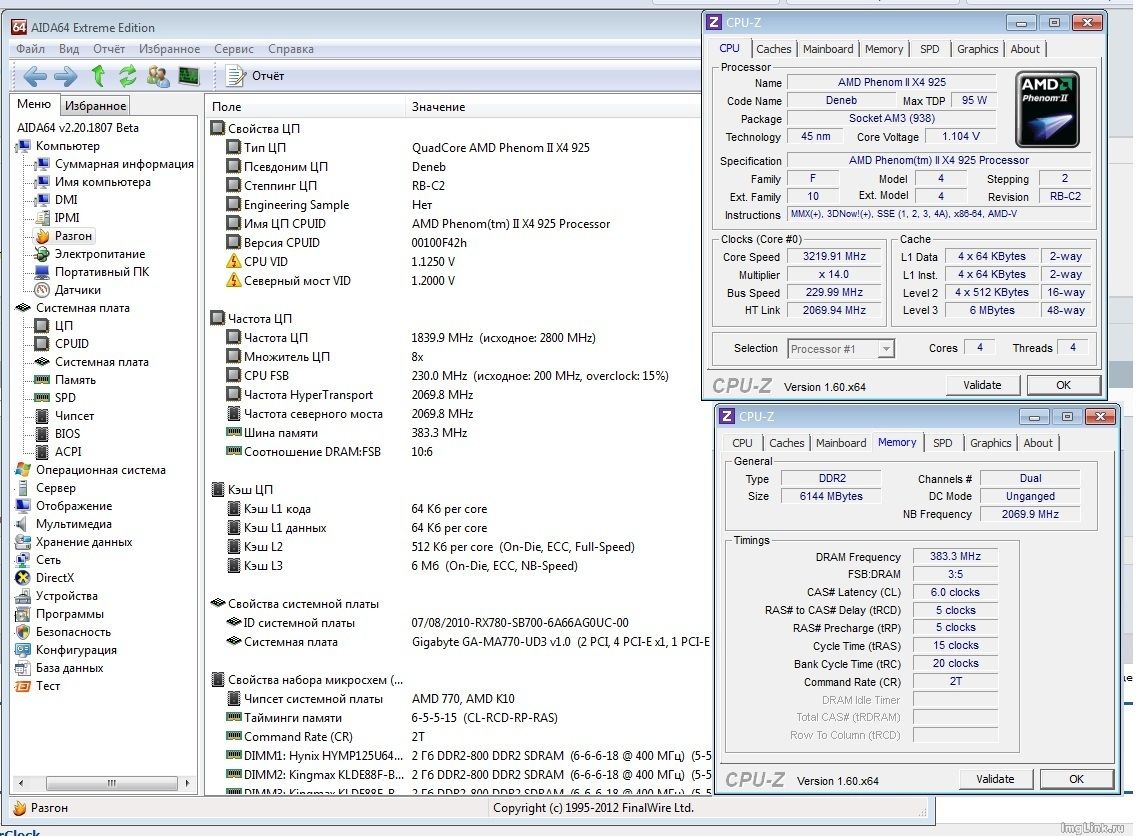Click the Сервер tree icon
This screenshot has height=836, width=1137.
click(x=22, y=488)
